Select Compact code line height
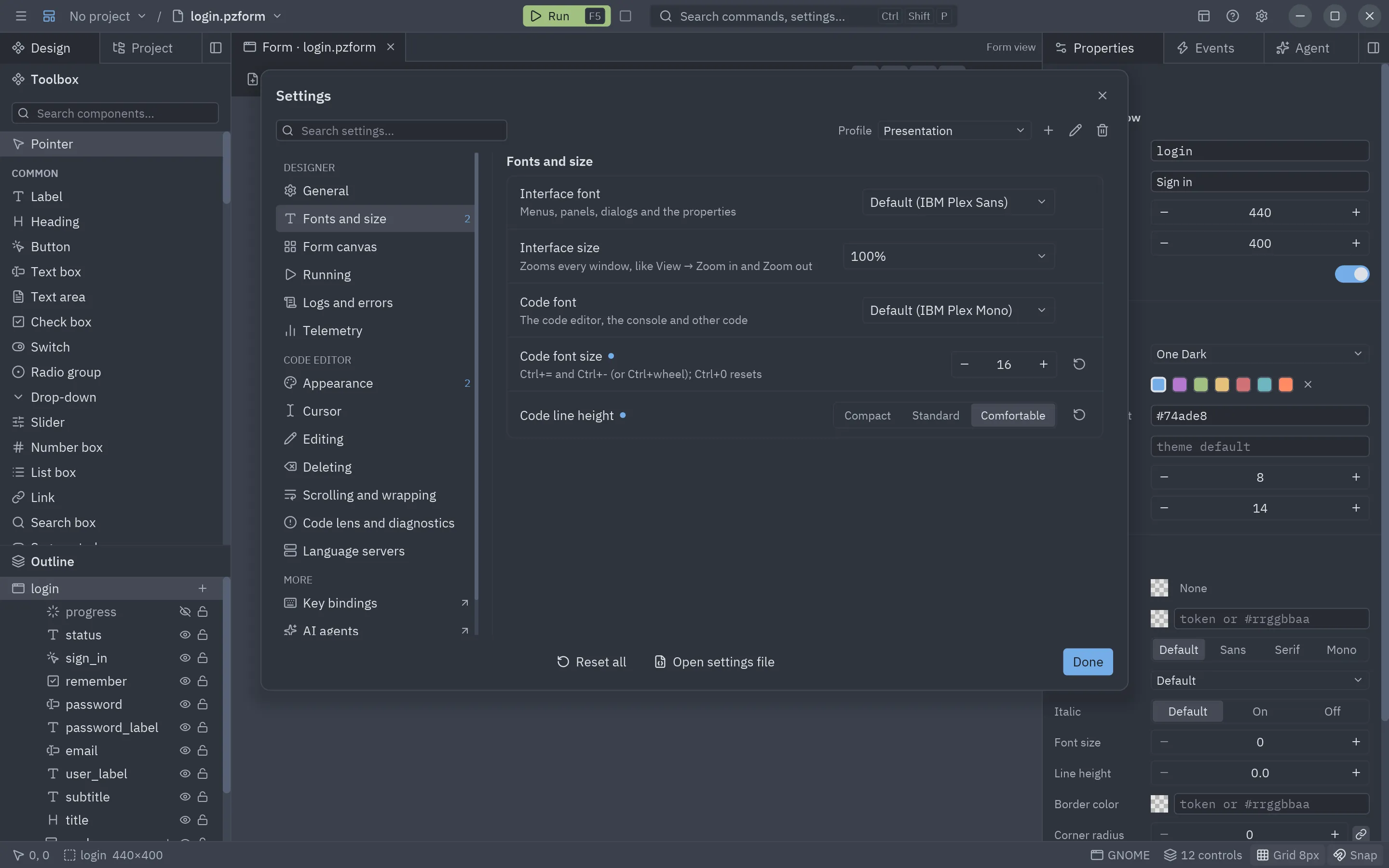This screenshot has height=868, width=1389. (867, 415)
